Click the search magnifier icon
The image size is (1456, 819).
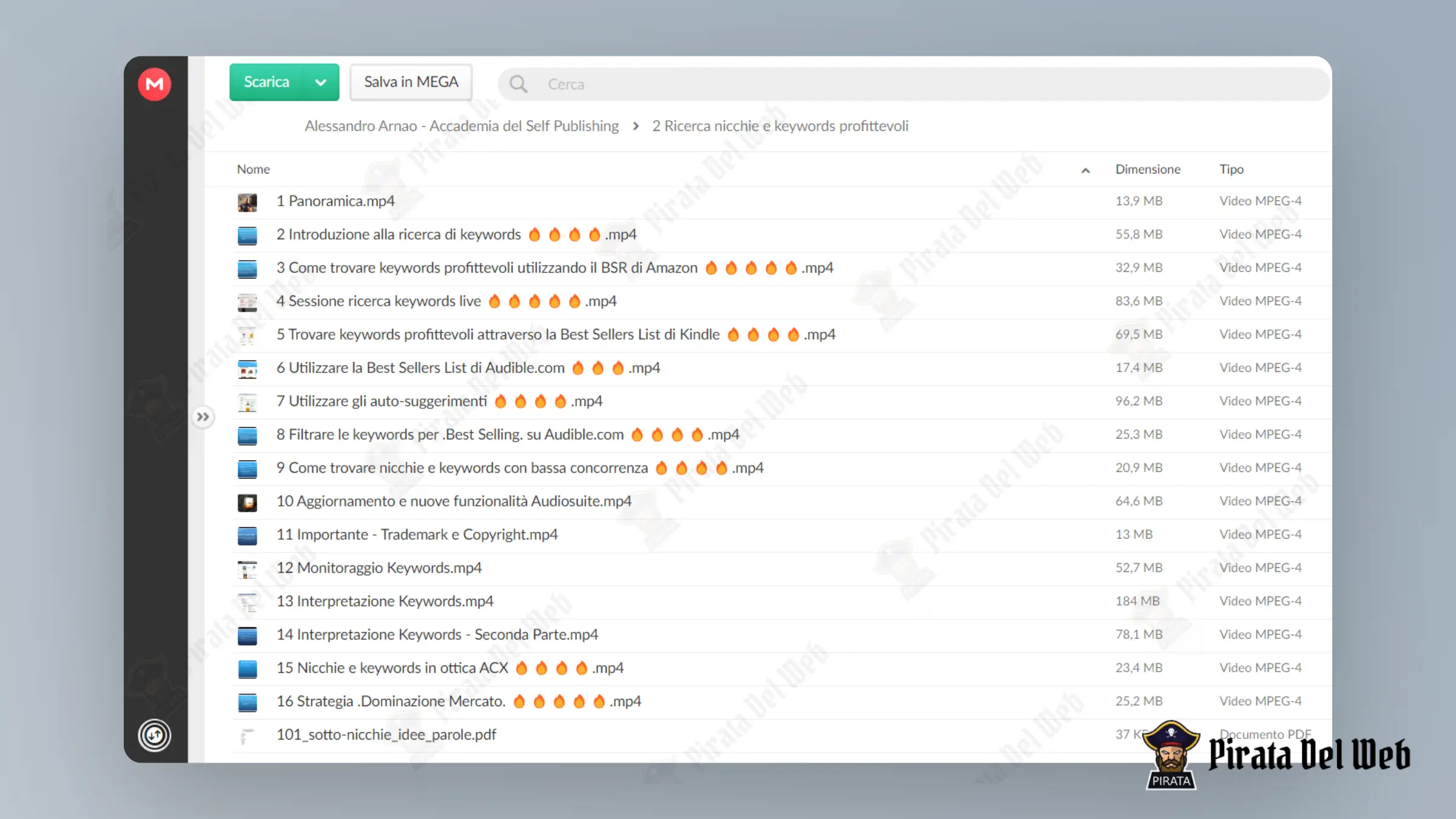[x=518, y=84]
